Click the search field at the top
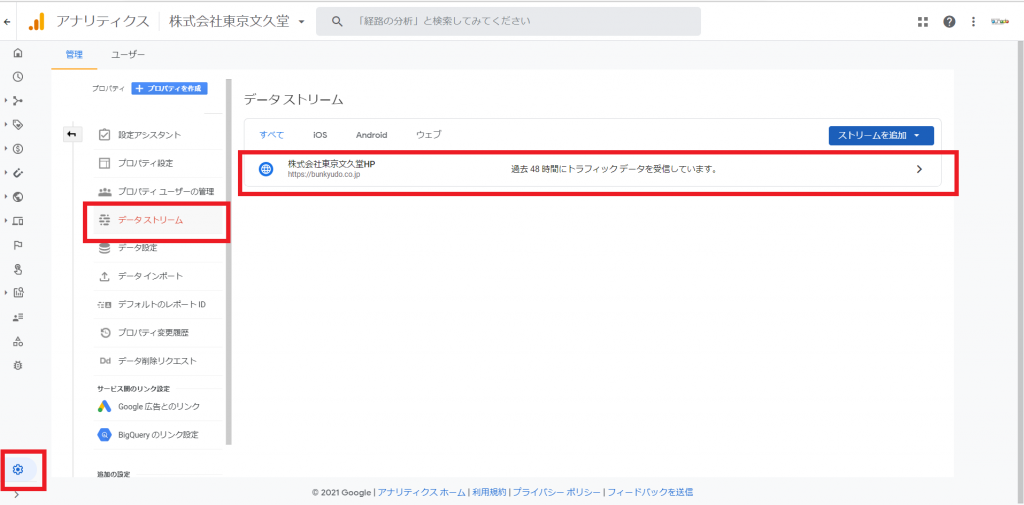1024x505 pixels. pyautogui.click(x=508, y=21)
